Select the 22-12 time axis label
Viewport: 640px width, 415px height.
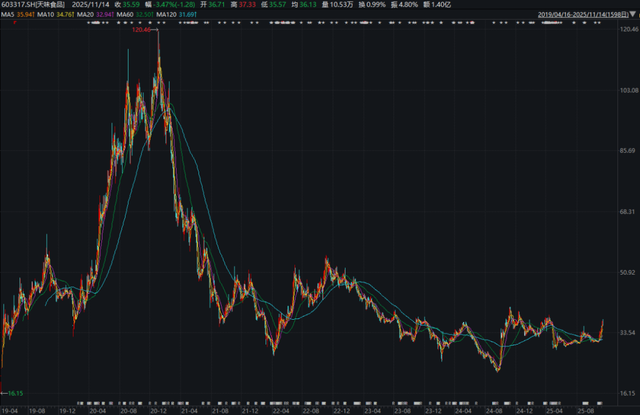(340, 409)
